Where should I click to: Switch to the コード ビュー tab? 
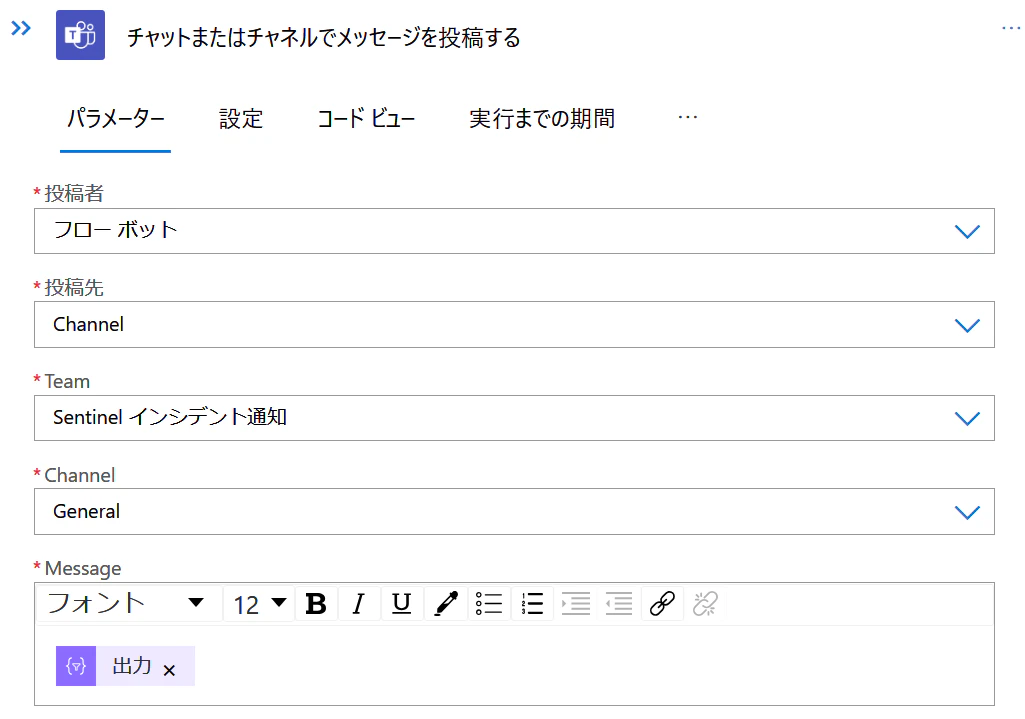coord(366,119)
